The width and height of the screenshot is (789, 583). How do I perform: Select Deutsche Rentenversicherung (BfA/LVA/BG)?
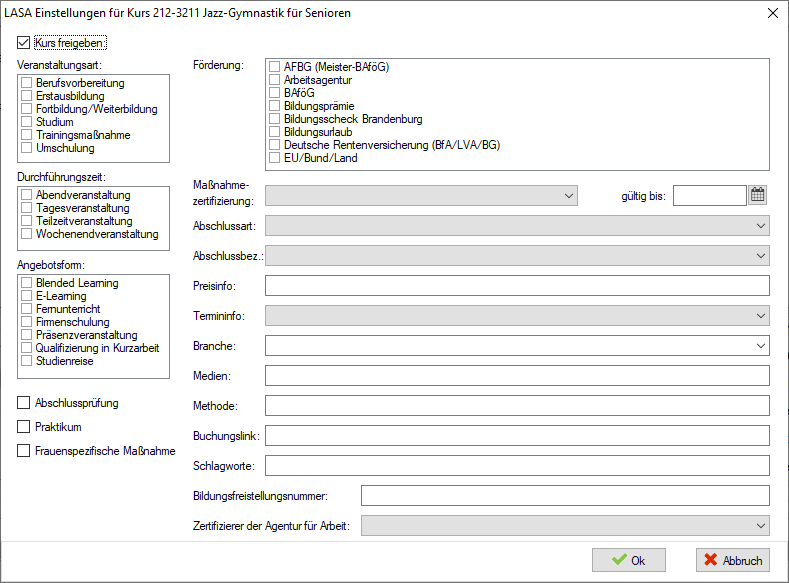coord(275,145)
